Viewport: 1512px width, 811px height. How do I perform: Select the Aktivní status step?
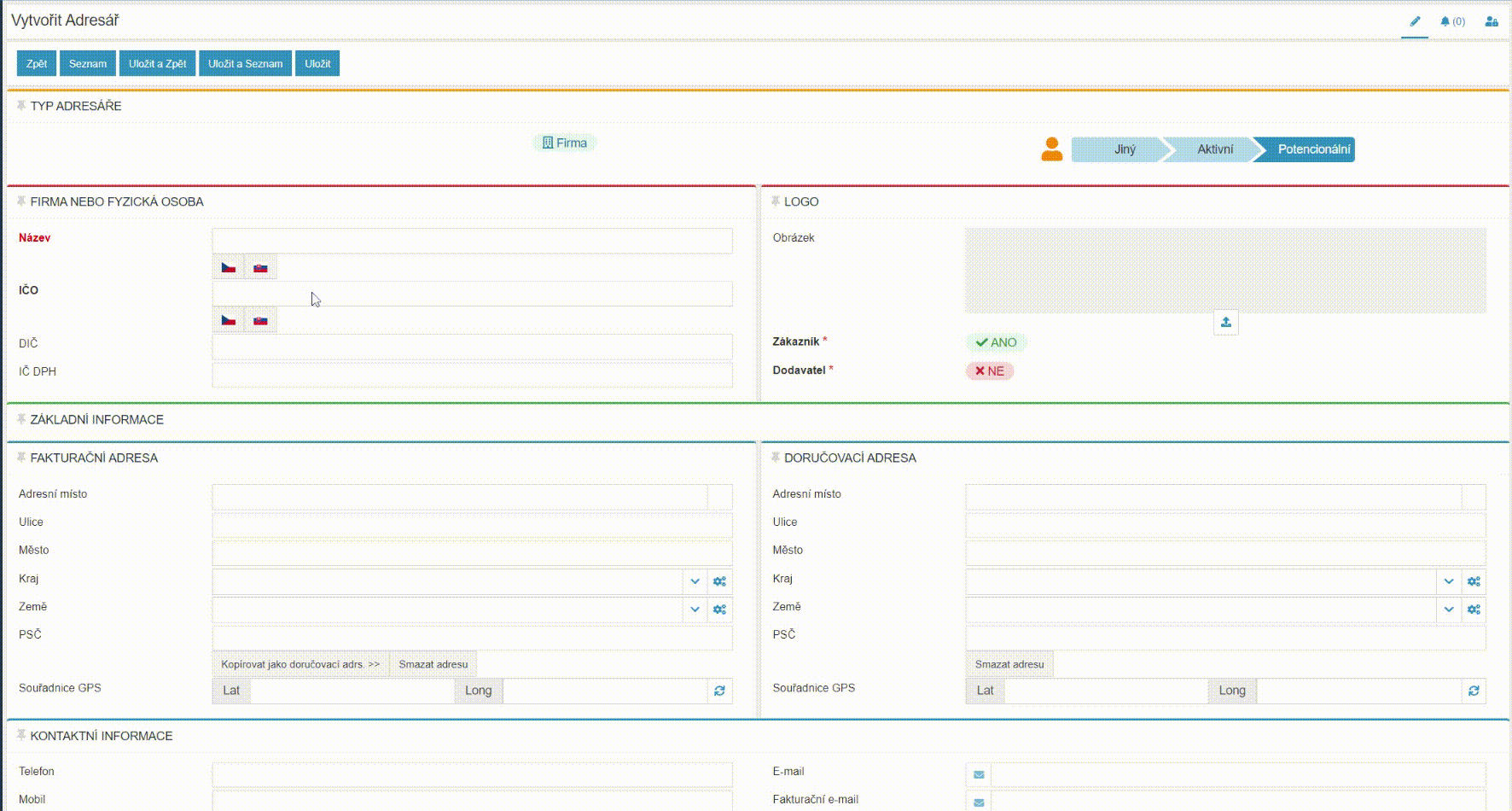pos(1214,149)
